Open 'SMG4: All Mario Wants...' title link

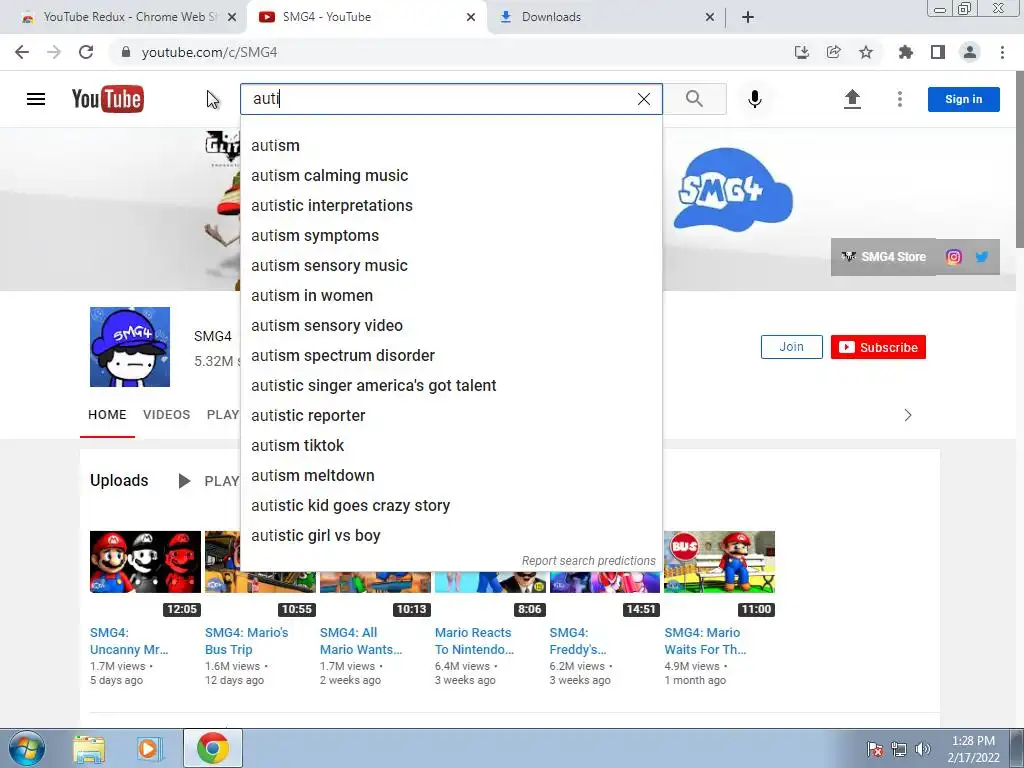pos(360,641)
